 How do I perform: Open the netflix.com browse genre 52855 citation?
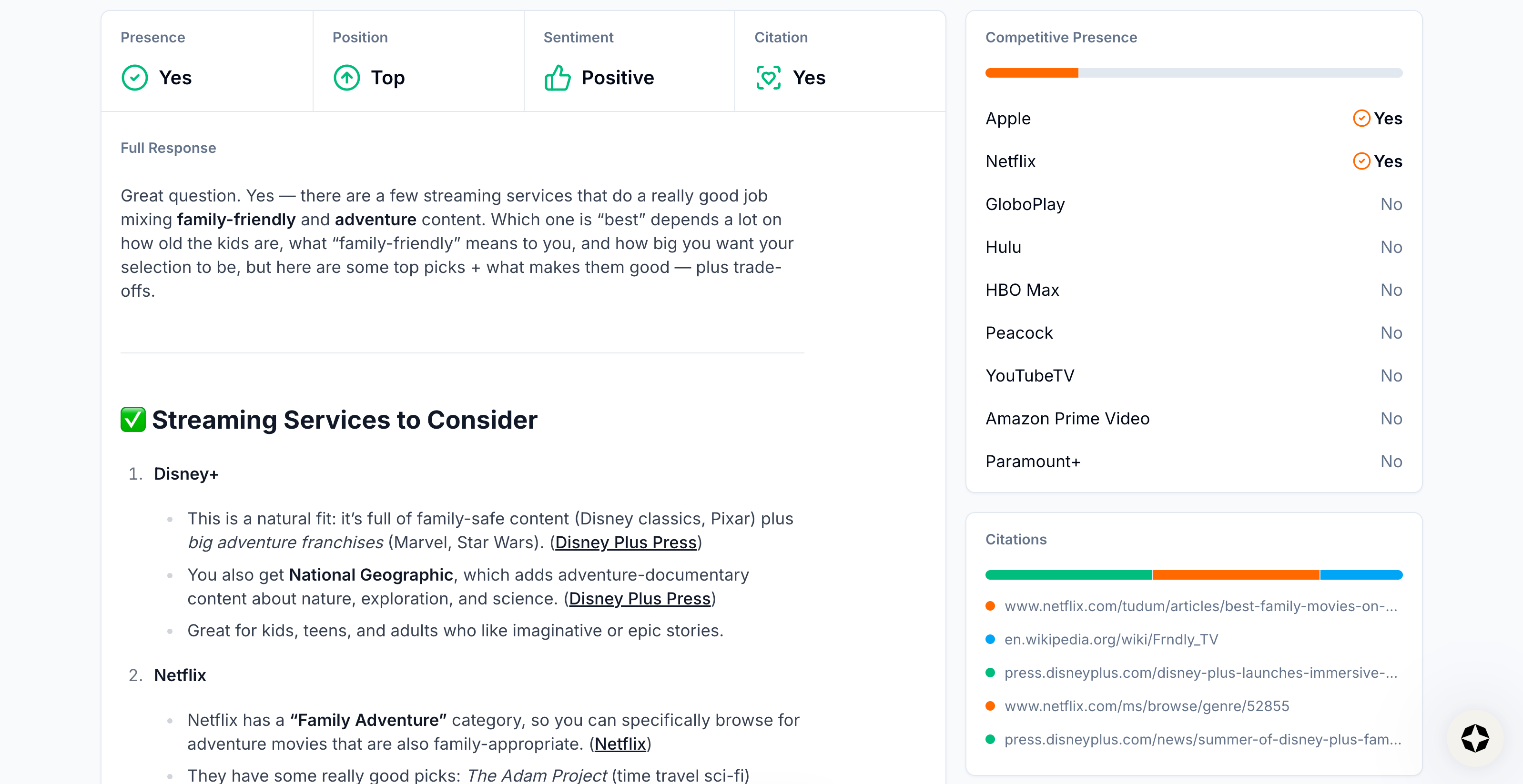[x=1147, y=706]
